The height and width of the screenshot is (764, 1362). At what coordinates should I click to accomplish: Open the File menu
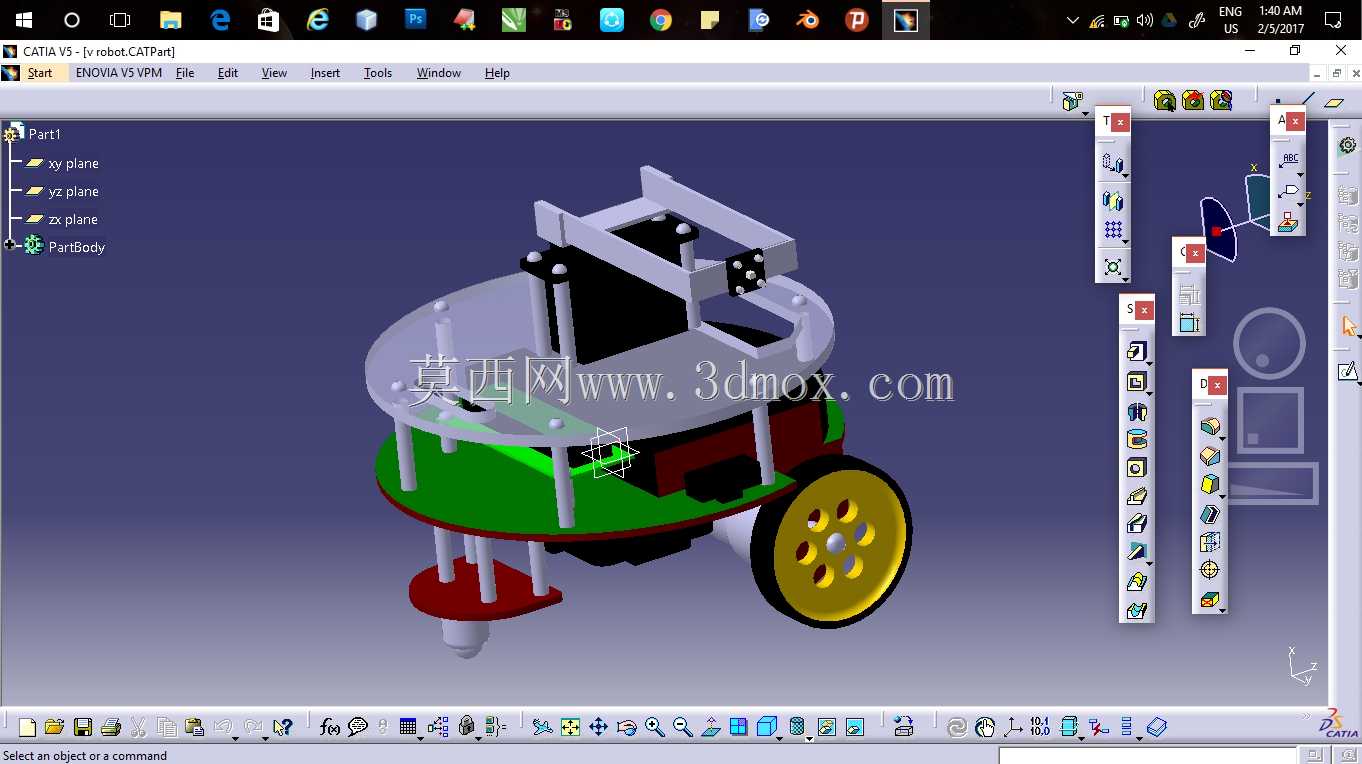pyautogui.click(x=185, y=73)
